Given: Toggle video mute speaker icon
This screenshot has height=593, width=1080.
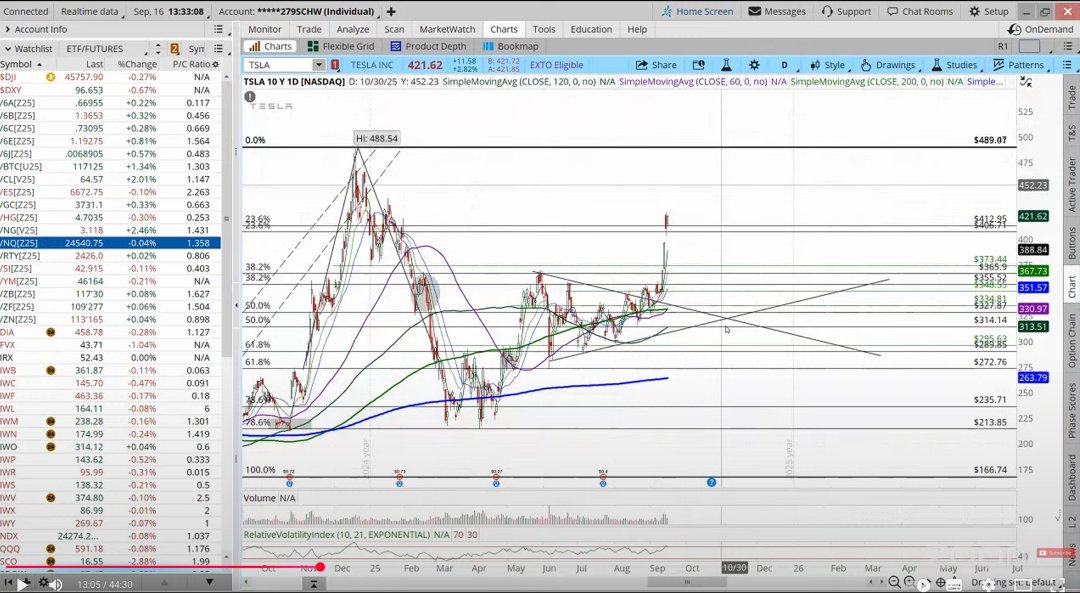Looking at the screenshot, I should (56, 584).
